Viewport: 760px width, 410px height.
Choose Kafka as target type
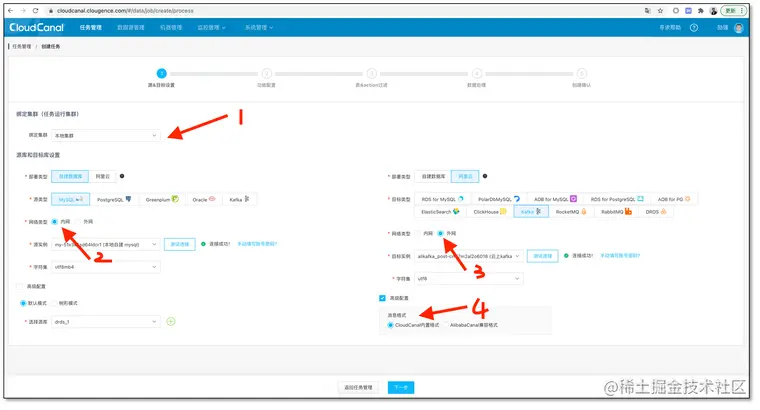531,212
